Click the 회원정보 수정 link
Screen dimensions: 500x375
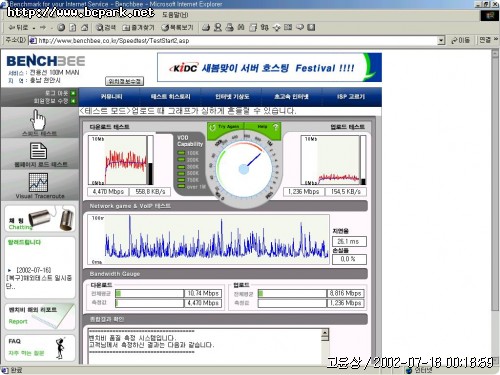55,101
